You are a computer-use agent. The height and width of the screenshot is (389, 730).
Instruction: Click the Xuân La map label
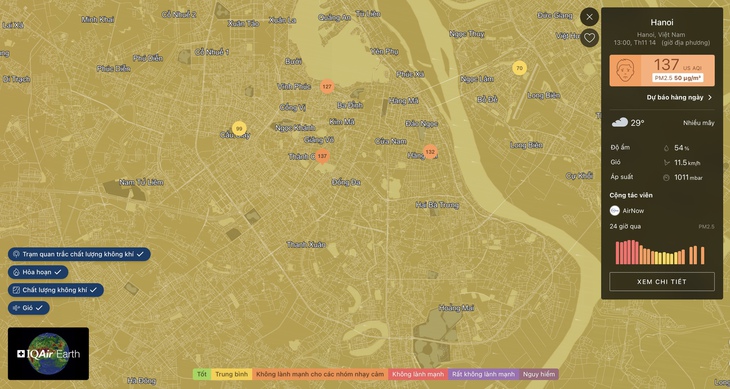[282, 20]
